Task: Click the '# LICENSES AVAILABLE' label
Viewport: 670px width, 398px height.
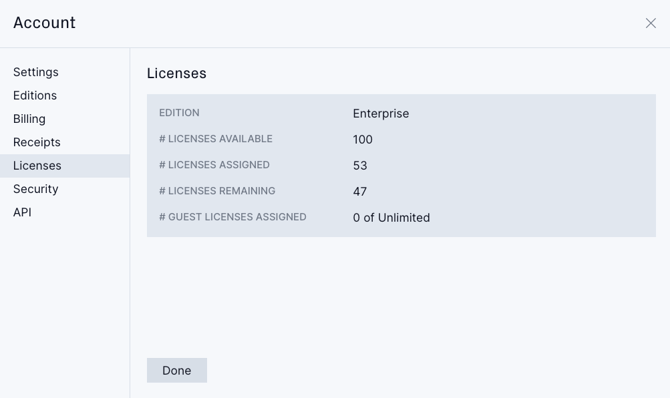Action: tap(216, 139)
